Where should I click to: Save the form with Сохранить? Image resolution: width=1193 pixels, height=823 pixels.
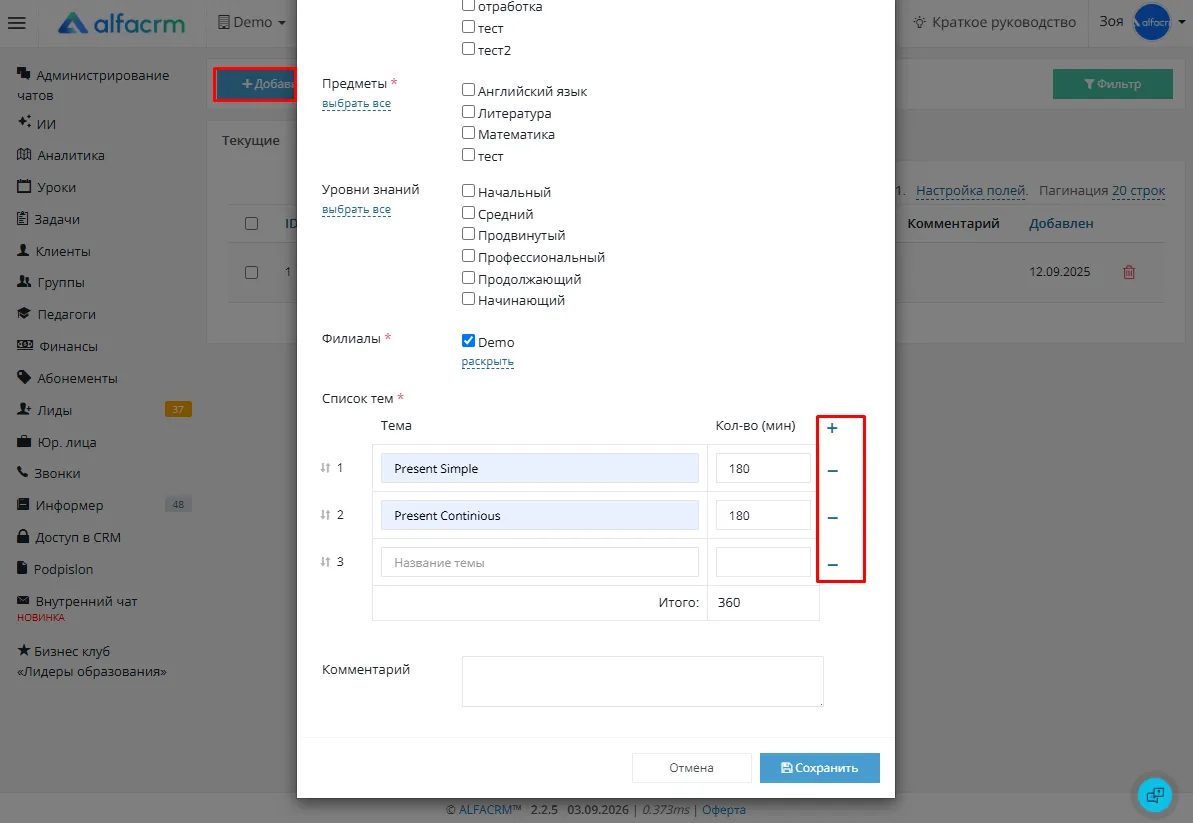point(819,768)
